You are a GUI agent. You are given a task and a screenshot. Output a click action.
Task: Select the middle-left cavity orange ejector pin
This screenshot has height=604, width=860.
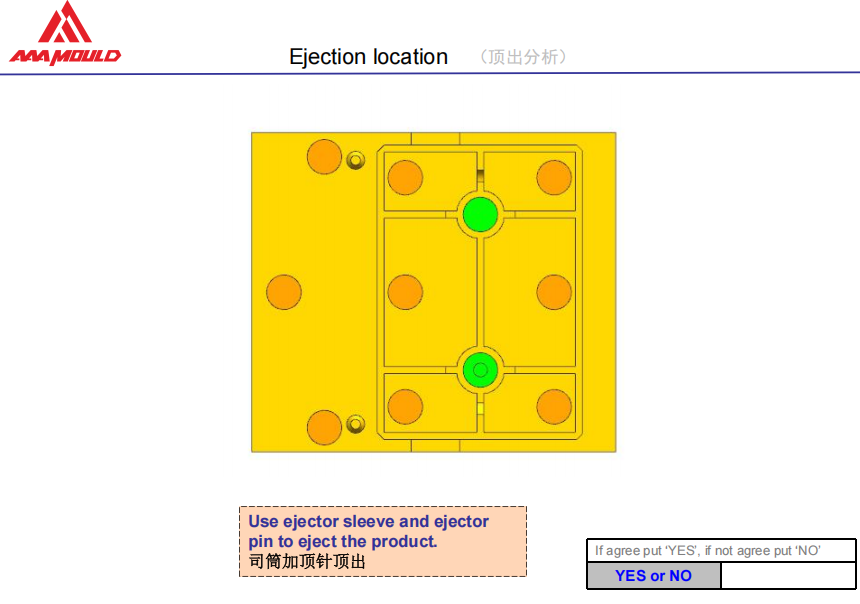point(405,292)
